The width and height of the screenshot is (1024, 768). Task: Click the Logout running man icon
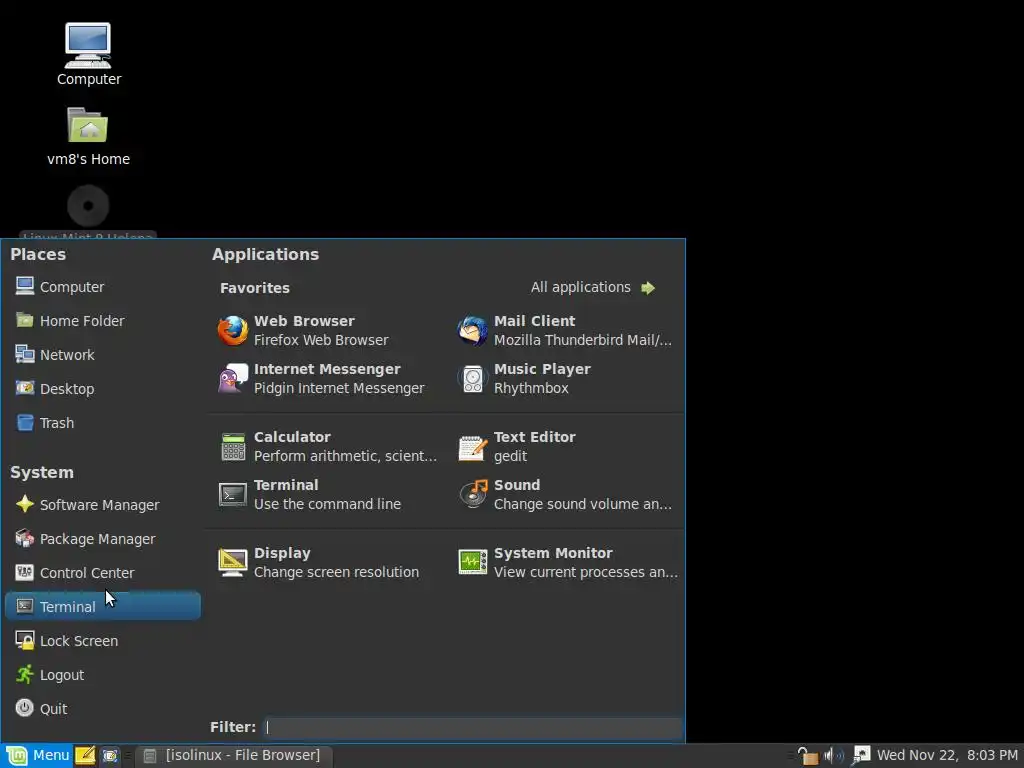[x=25, y=674]
